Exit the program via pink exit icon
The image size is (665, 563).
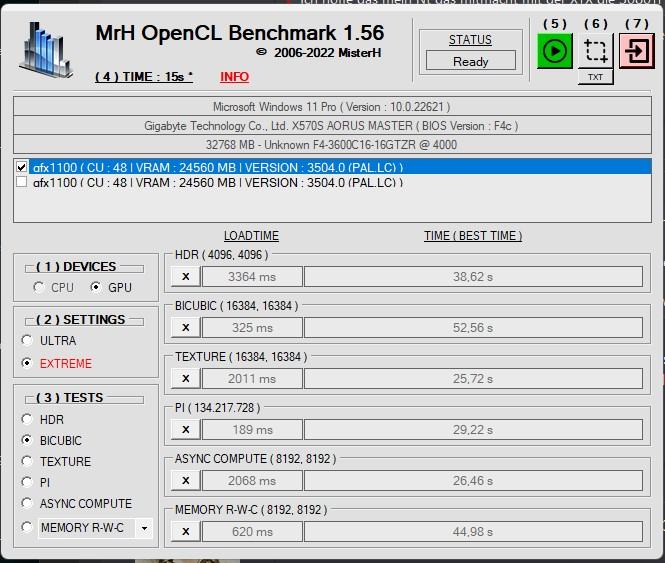(x=637, y=51)
